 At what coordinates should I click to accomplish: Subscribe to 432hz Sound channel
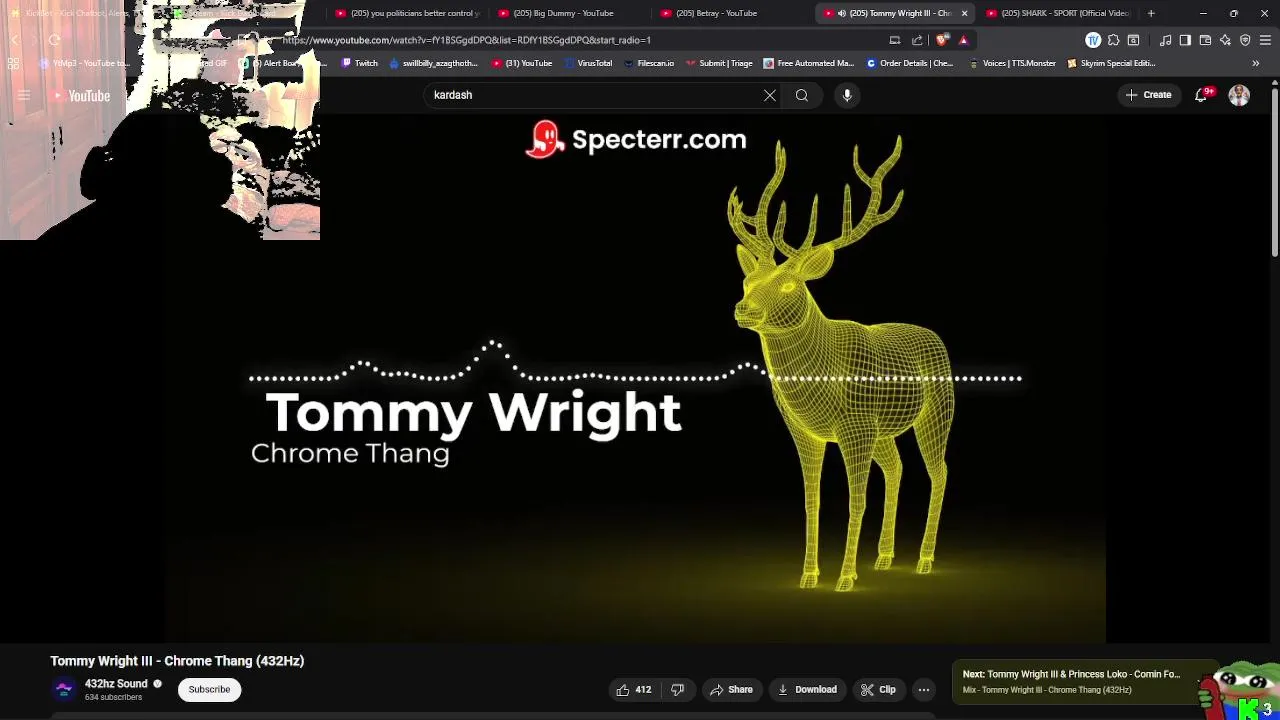pyautogui.click(x=209, y=689)
